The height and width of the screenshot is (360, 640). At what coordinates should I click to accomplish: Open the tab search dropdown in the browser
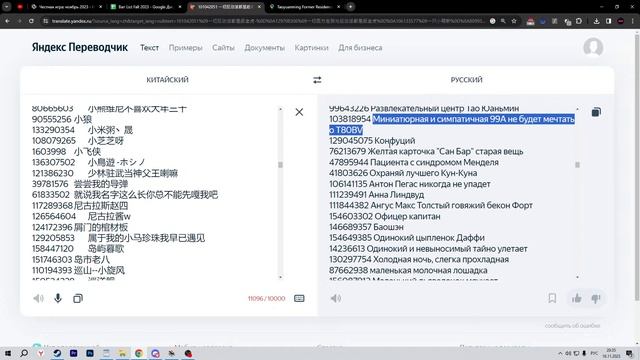click(x=7, y=7)
